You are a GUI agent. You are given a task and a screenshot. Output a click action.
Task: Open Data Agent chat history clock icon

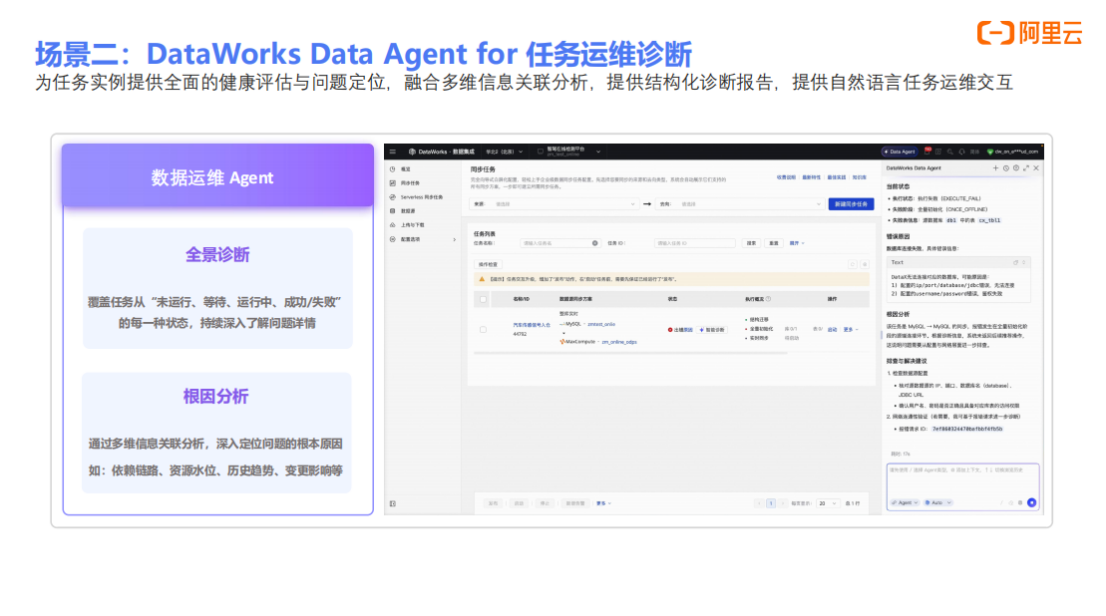1006,169
